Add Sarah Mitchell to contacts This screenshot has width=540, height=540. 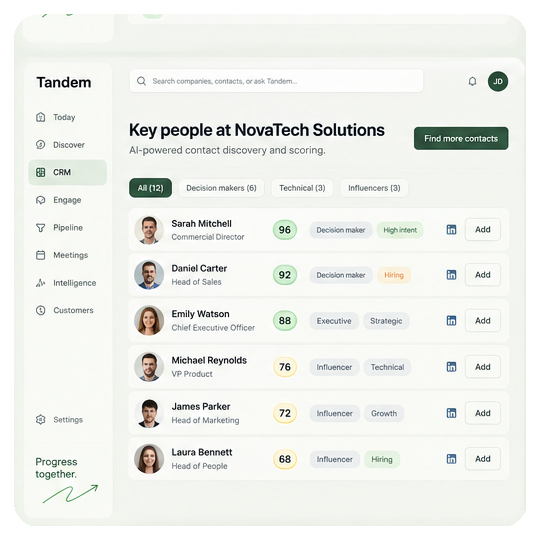482,229
